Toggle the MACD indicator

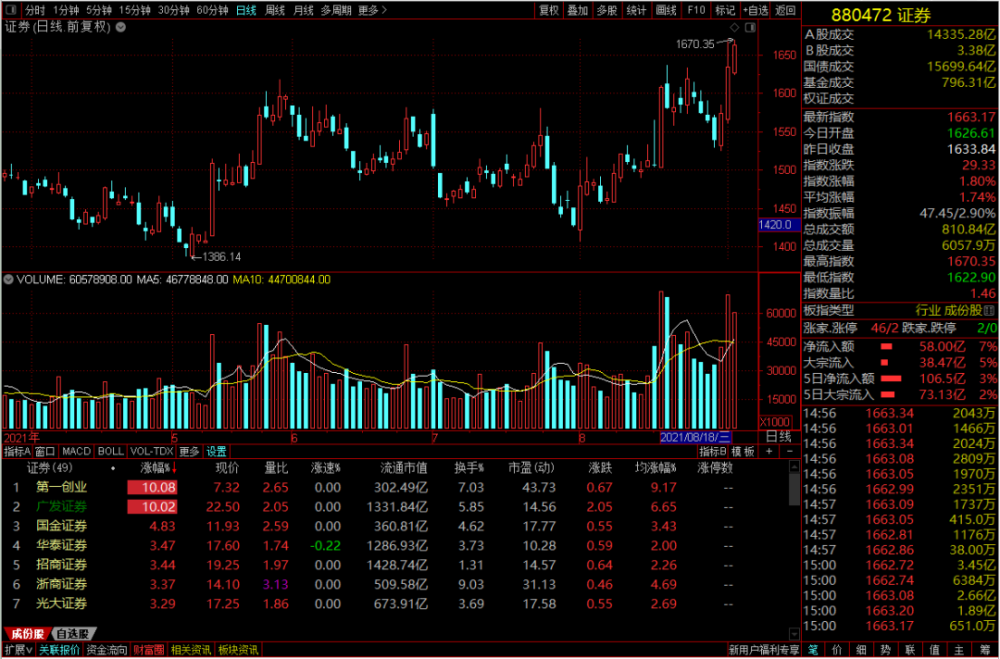coord(78,451)
